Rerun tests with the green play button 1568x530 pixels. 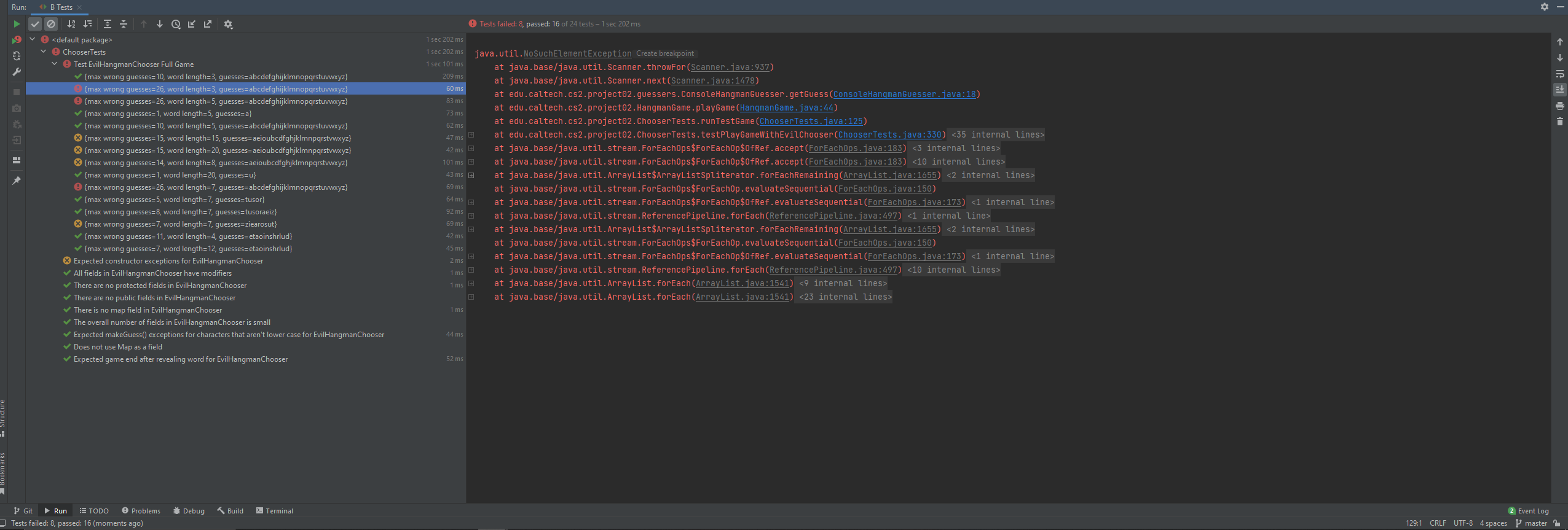[17, 24]
